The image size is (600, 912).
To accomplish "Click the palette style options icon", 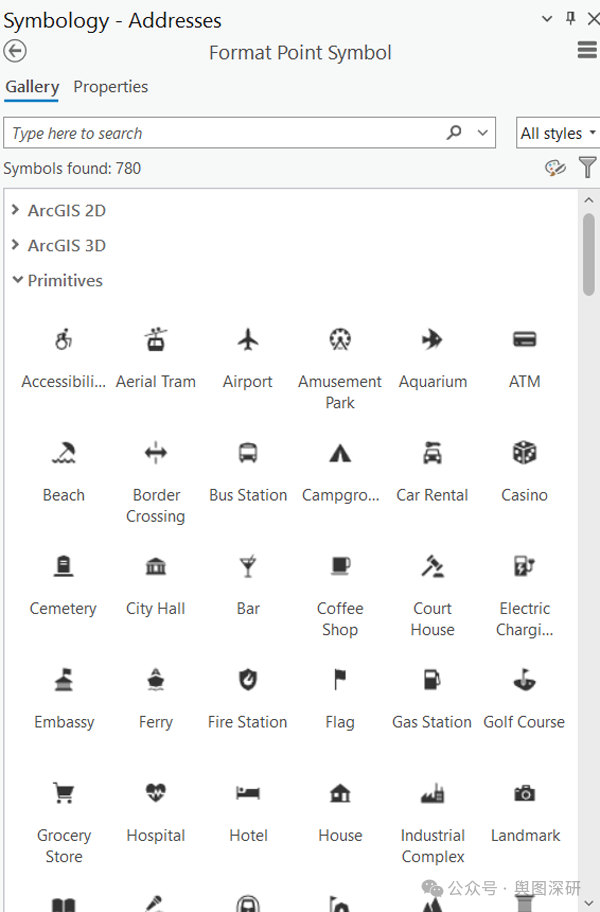I will [555, 168].
